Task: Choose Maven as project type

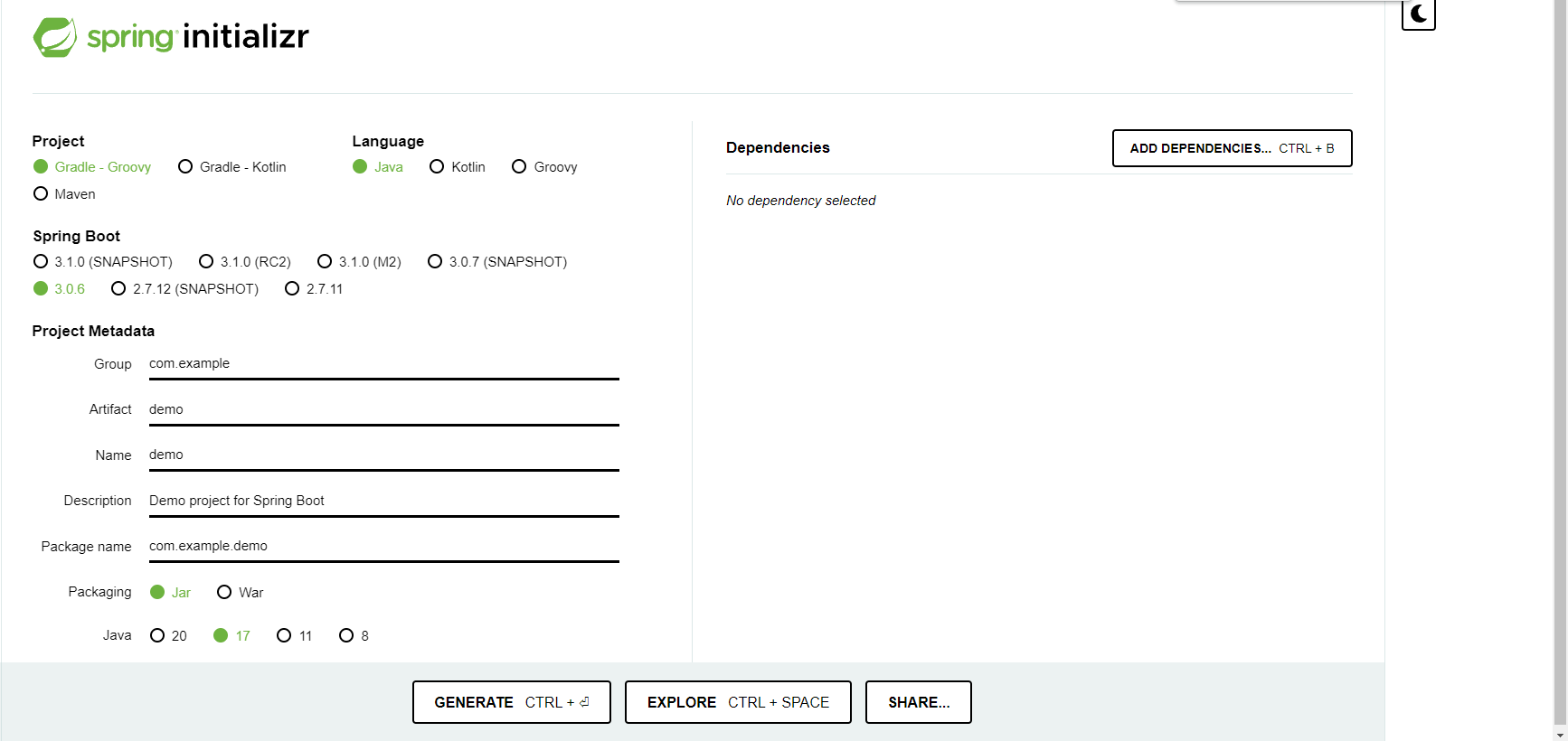Action: 64,194
